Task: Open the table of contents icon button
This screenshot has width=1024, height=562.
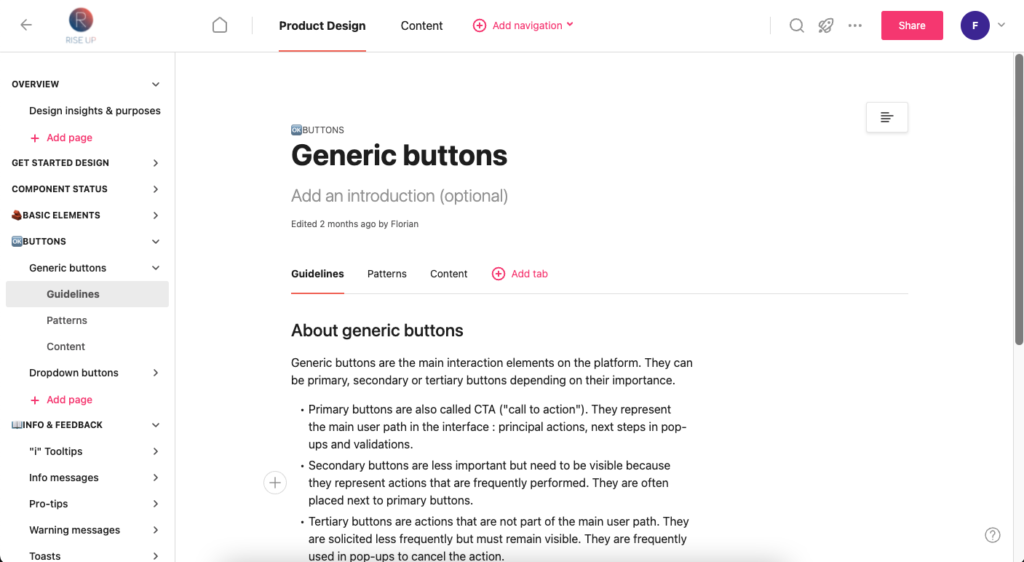Action: click(x=886, y=118)
